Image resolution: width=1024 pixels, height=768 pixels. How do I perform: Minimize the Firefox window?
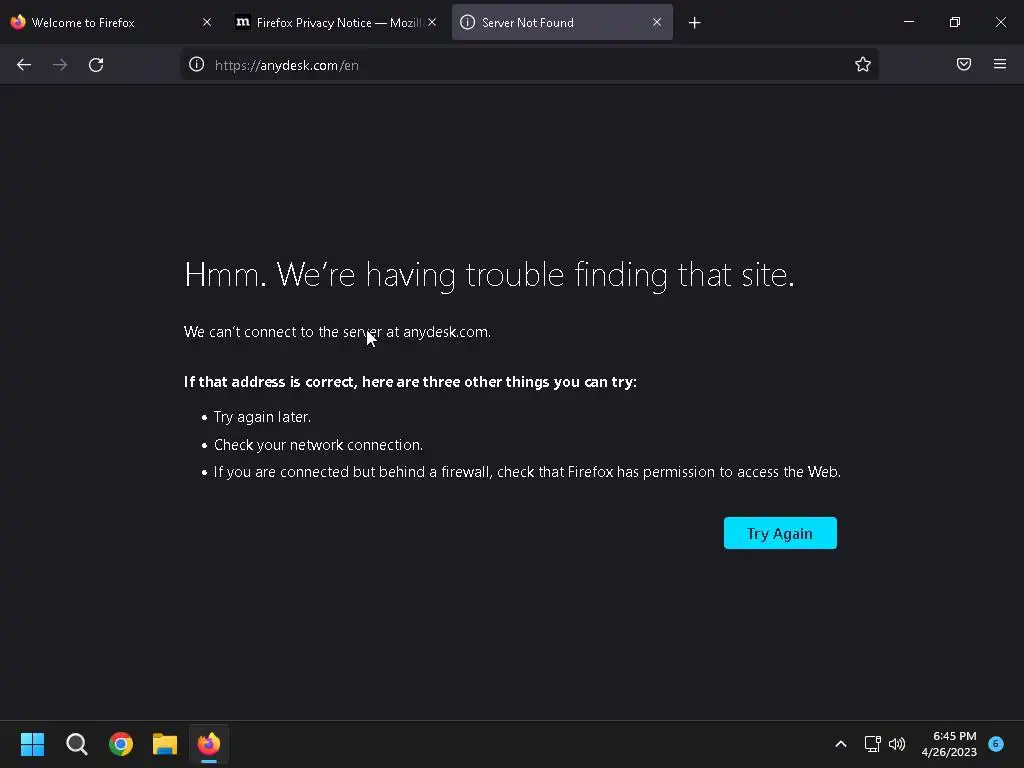[x=908, y=22]
